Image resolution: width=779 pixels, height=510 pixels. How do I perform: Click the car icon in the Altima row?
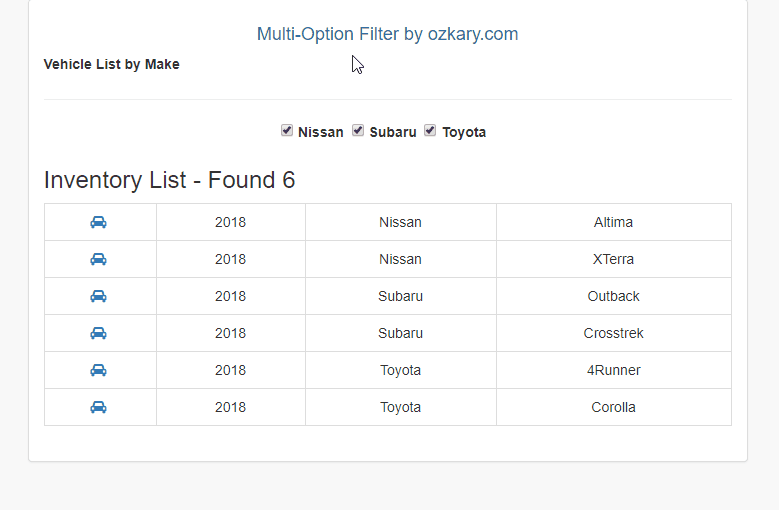[98, 222]
